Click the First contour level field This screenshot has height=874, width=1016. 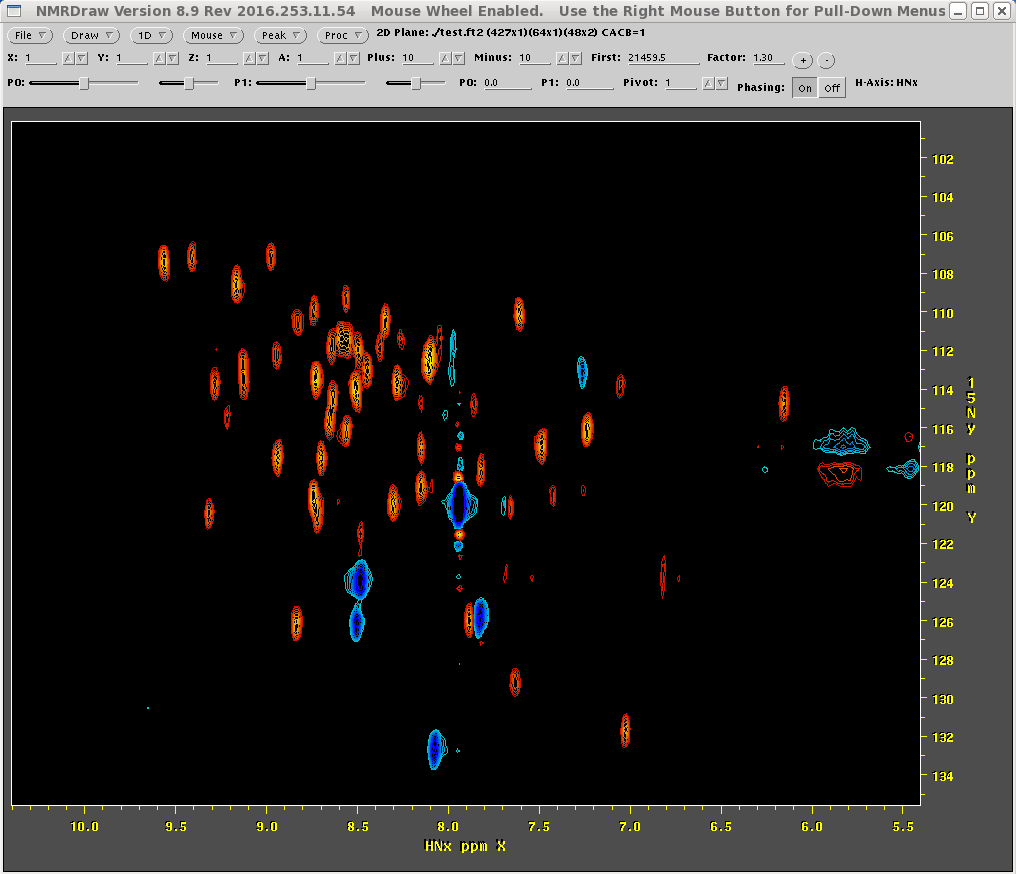pyautogui.click(x=661, y=58)
